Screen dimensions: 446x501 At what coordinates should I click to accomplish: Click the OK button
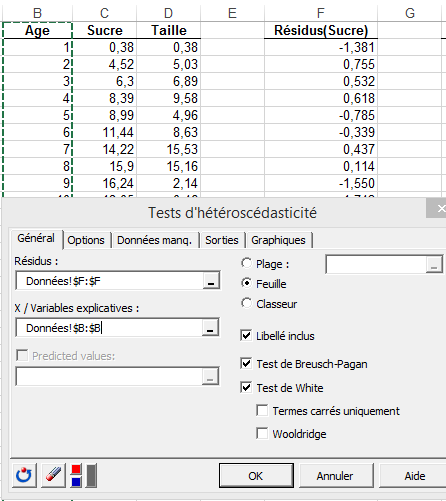(256, 475)
